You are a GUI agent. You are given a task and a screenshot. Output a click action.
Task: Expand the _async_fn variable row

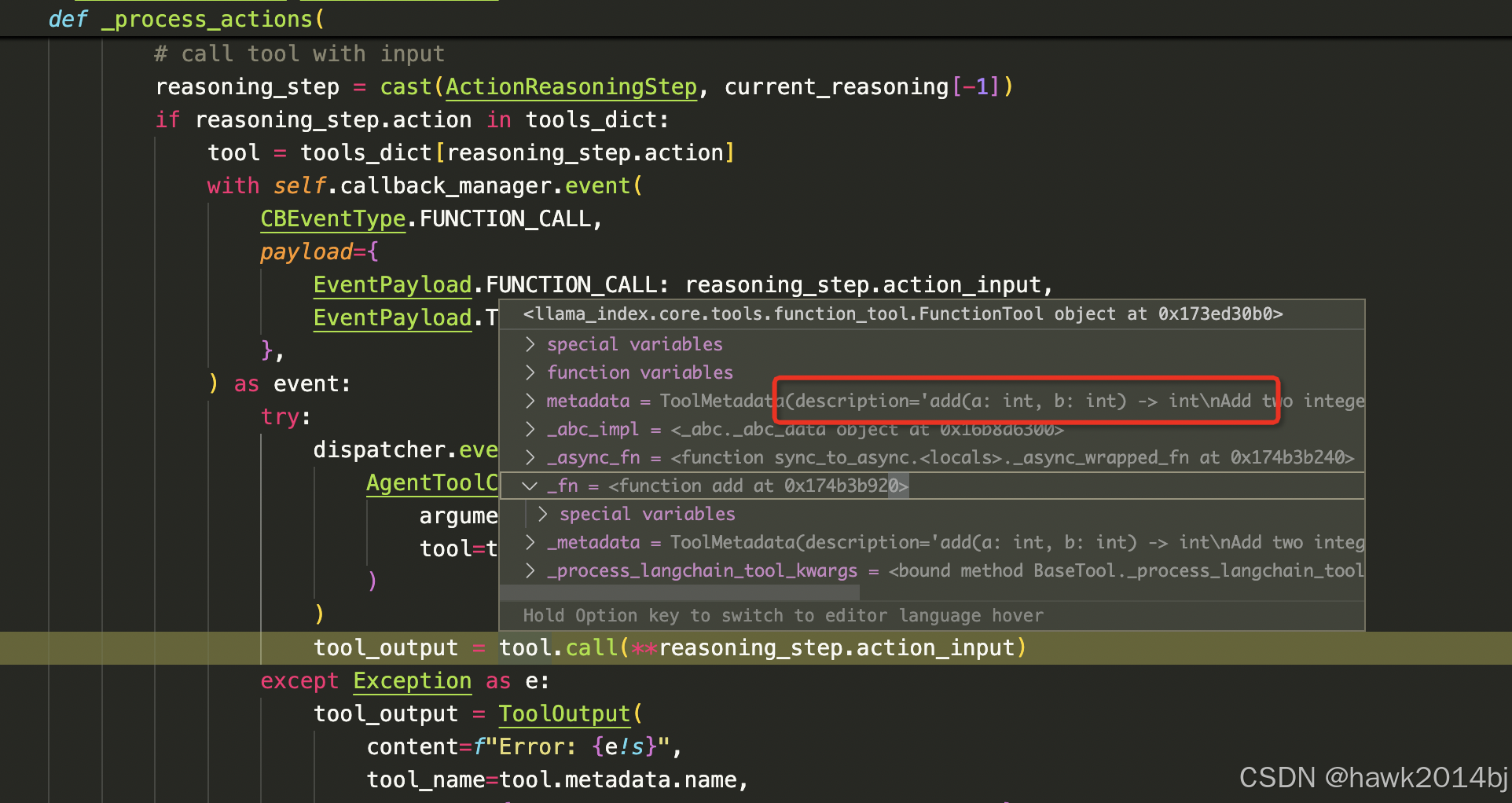[530, 457]
